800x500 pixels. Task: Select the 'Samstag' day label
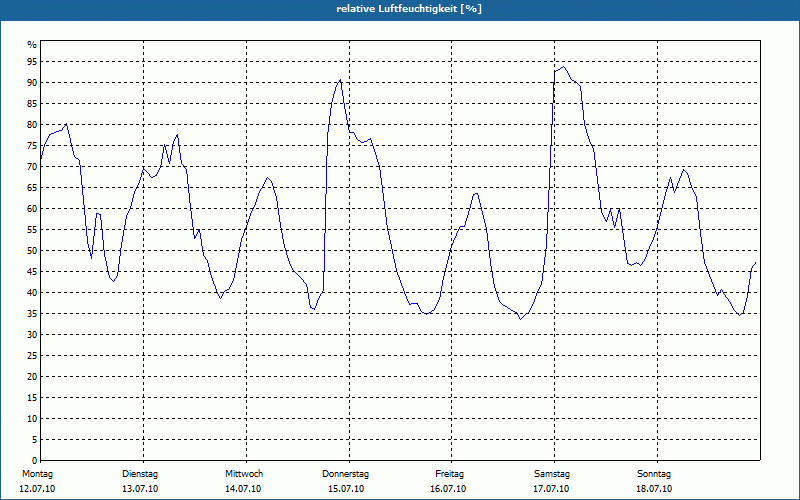[552, 474]
